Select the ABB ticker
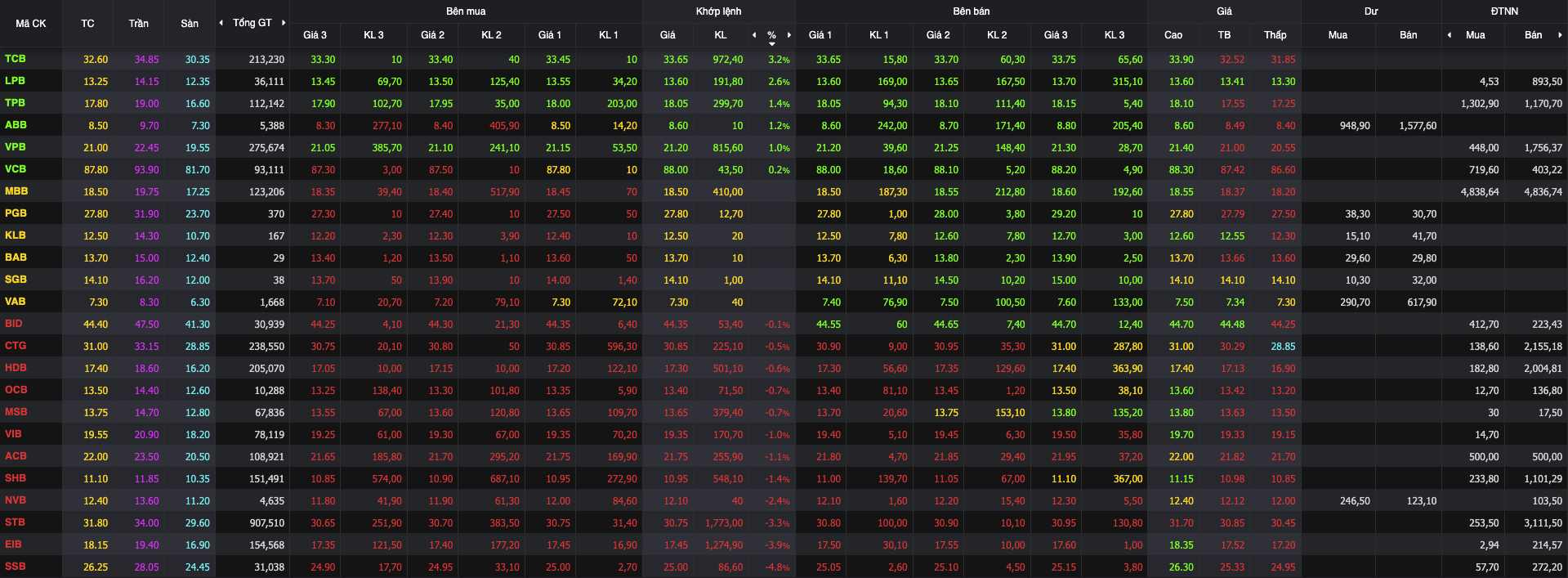This screenshot has width=1568, height=578. (16, 125)
